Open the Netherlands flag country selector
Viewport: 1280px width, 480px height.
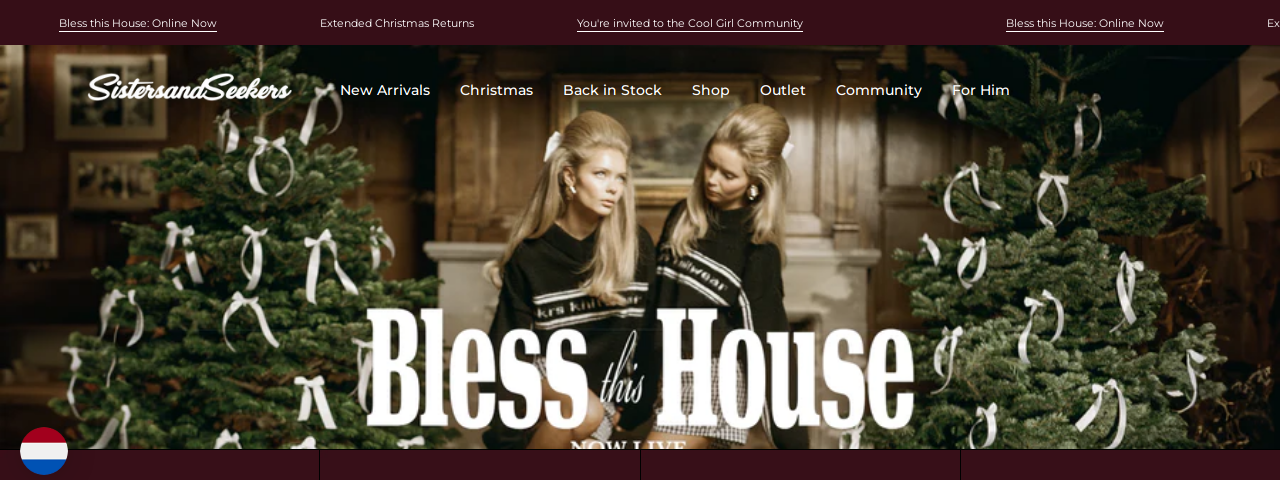point(44,451)
